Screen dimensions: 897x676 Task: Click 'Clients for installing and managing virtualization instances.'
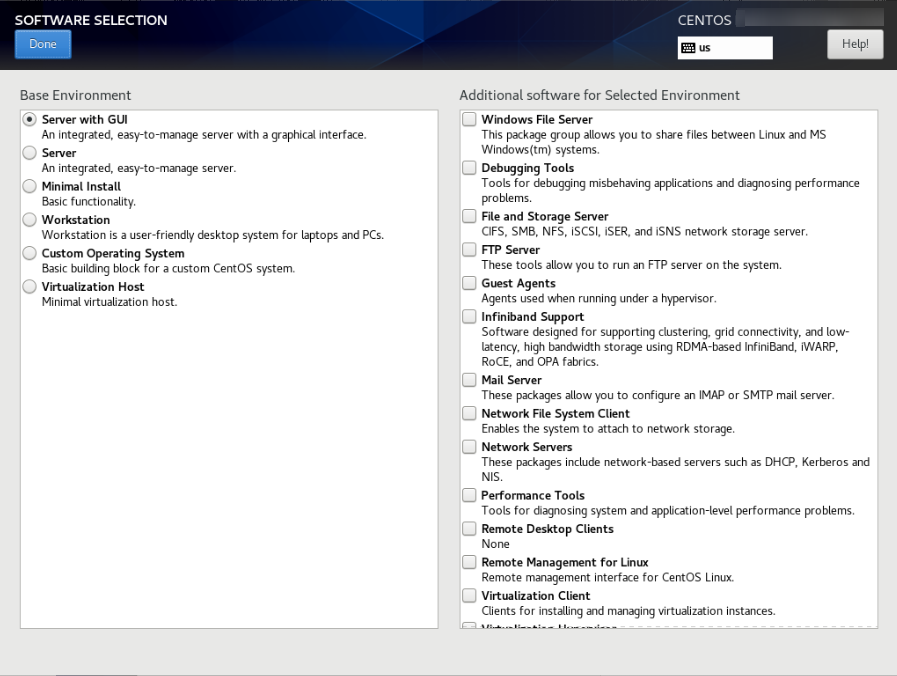[x=628, y=611]
